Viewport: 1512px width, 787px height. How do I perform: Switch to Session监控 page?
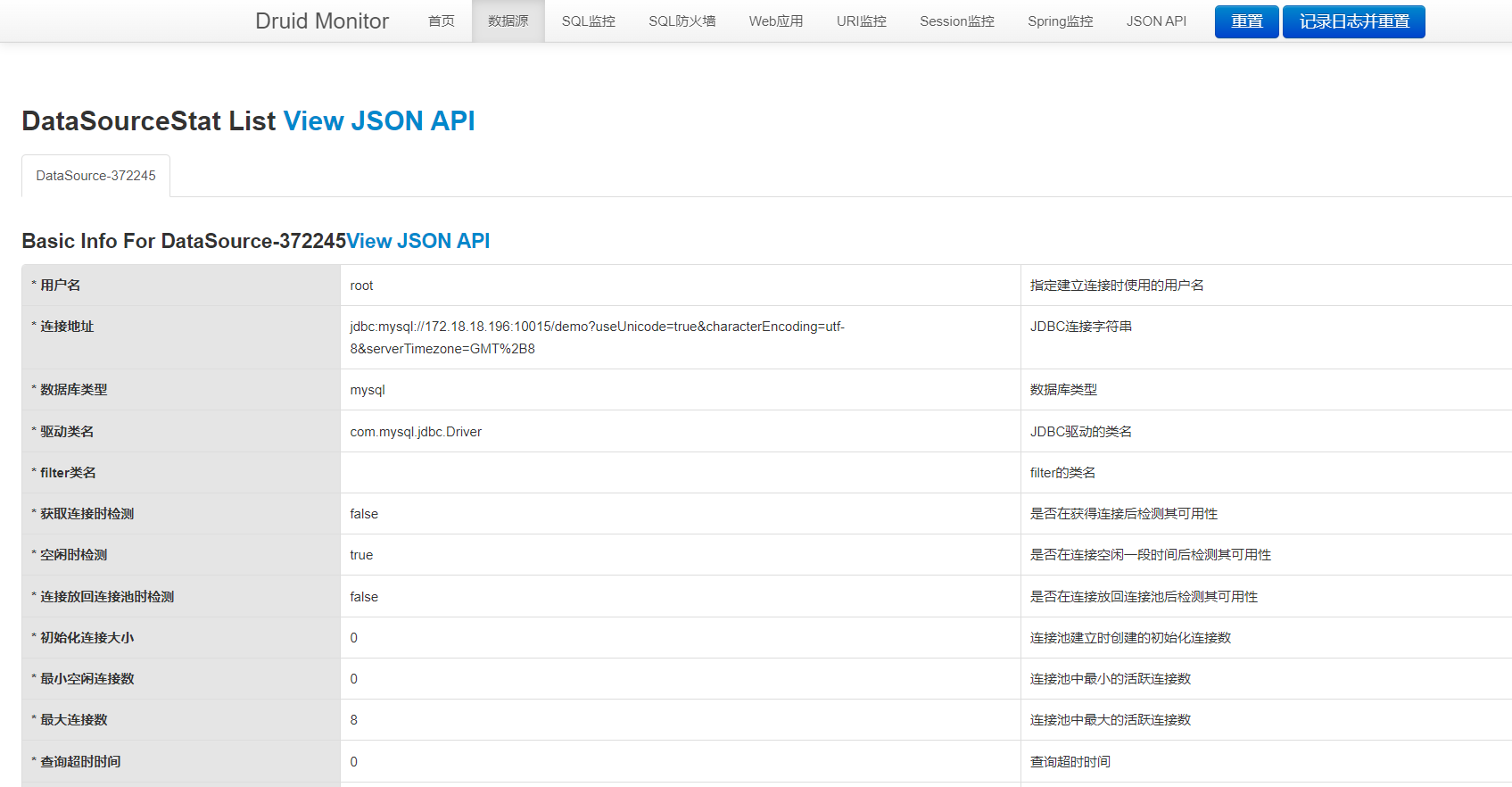click(956, 21)
